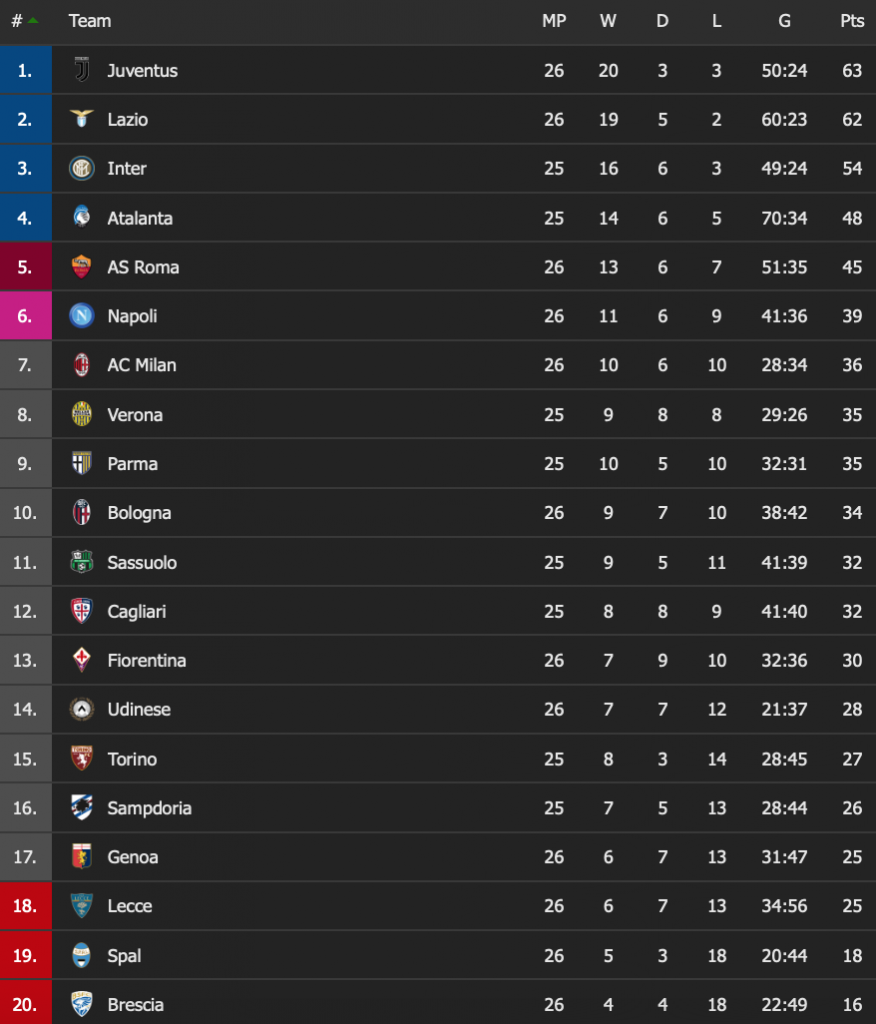This screenshot has width=876, height=1024.
Task: Click the Sampdoria crest icon
Action: pyautogui.click(x=82, y=808)
